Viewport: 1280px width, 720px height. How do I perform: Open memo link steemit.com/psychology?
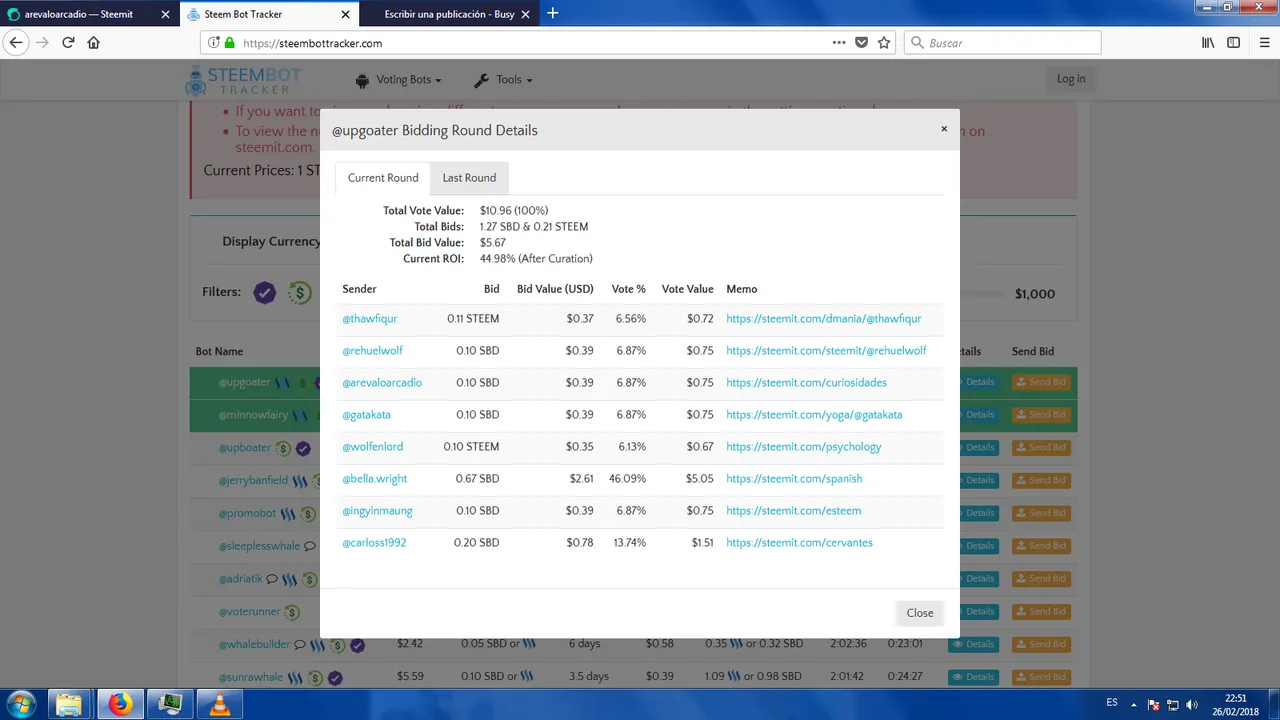click(804, 447)
